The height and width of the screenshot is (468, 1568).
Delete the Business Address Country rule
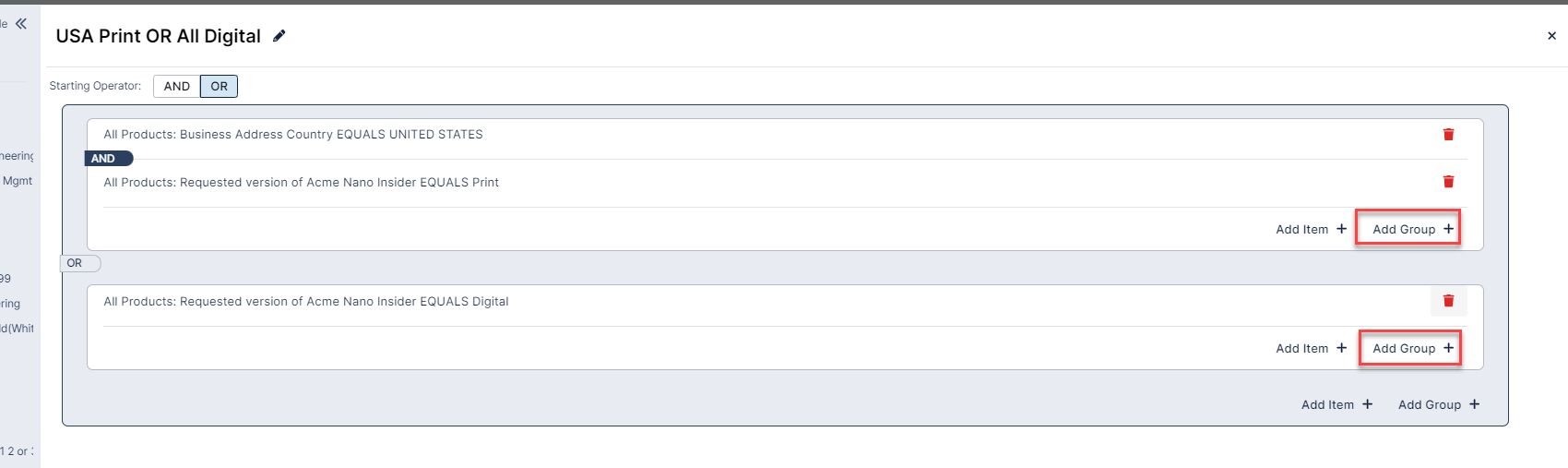coord(1448,135)
